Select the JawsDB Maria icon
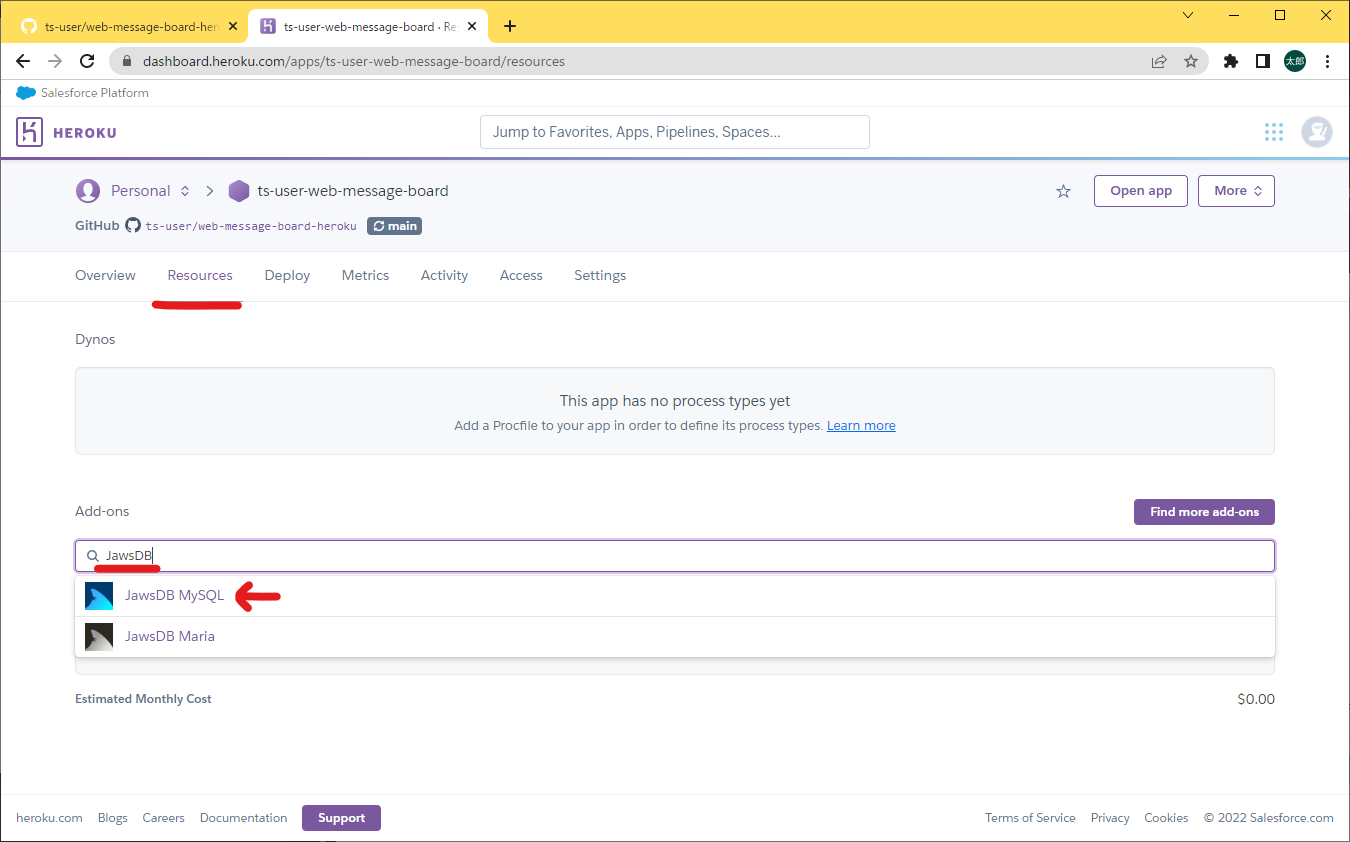Screen dimensions: 1350x842 tap(99, 637)
